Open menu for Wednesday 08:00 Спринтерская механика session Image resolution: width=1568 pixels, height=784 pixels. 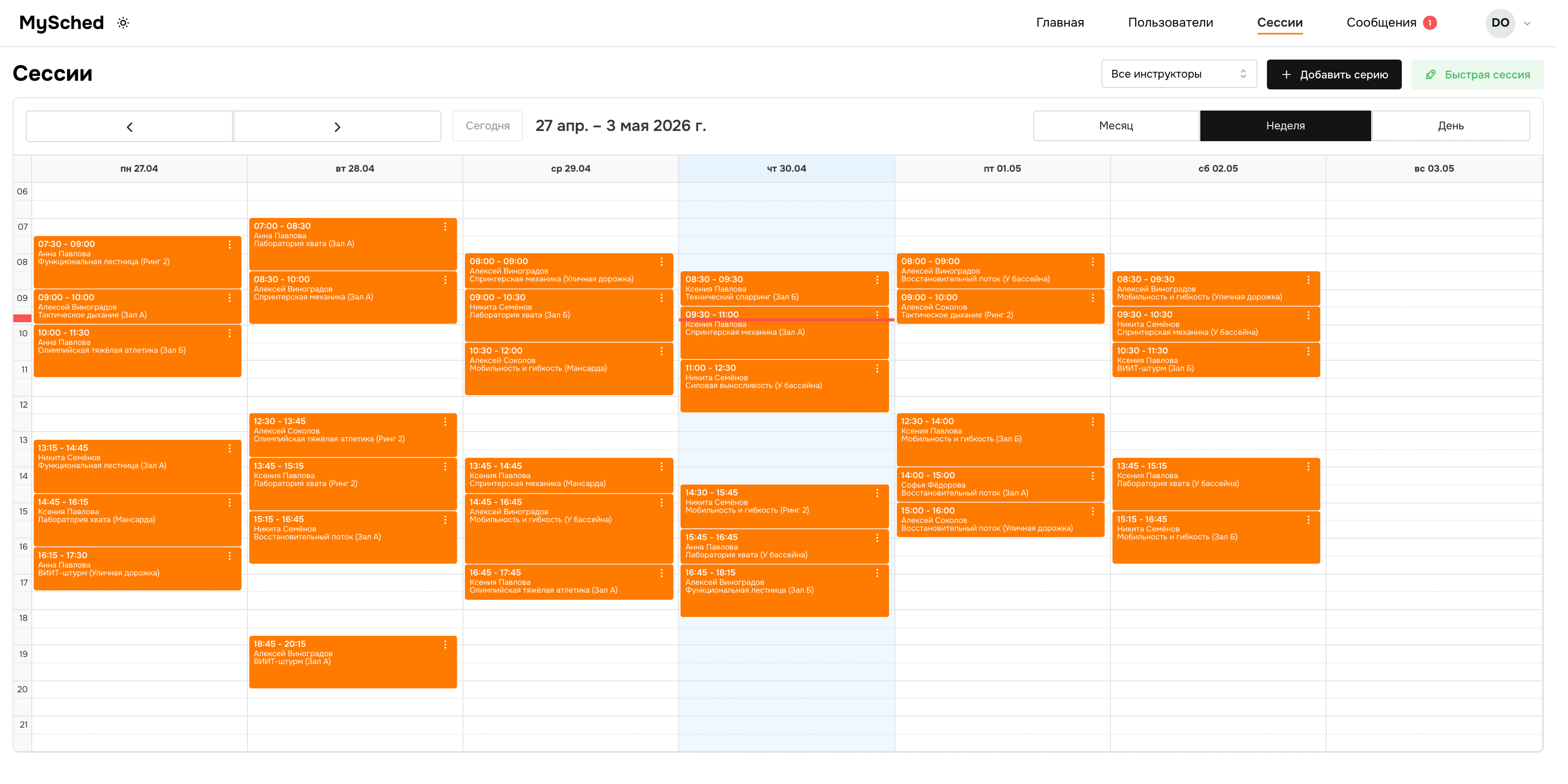(661, 262)
